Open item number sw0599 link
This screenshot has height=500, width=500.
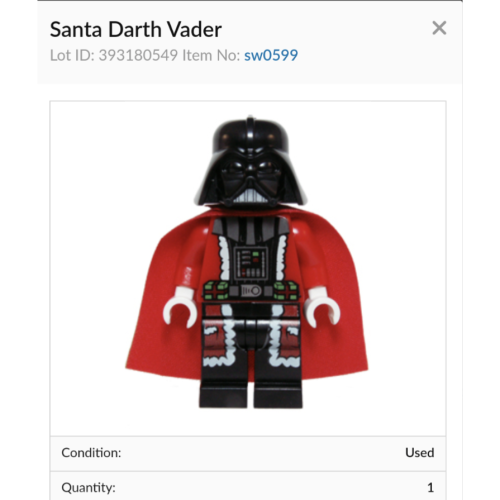[271, 55]
